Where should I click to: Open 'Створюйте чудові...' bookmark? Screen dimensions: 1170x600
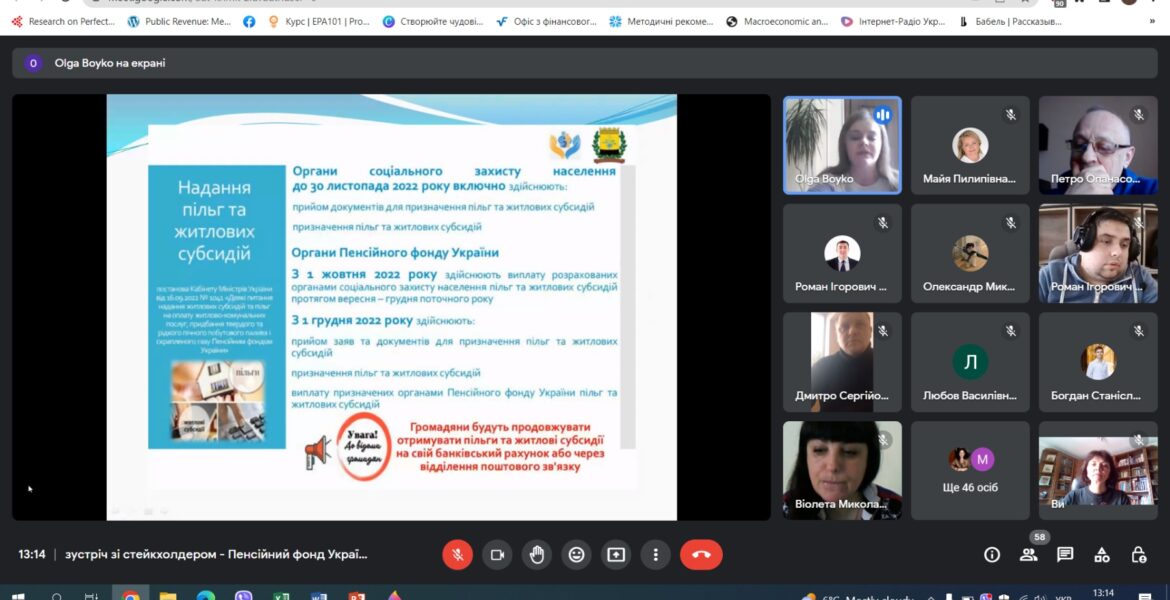tap(434, 22)
